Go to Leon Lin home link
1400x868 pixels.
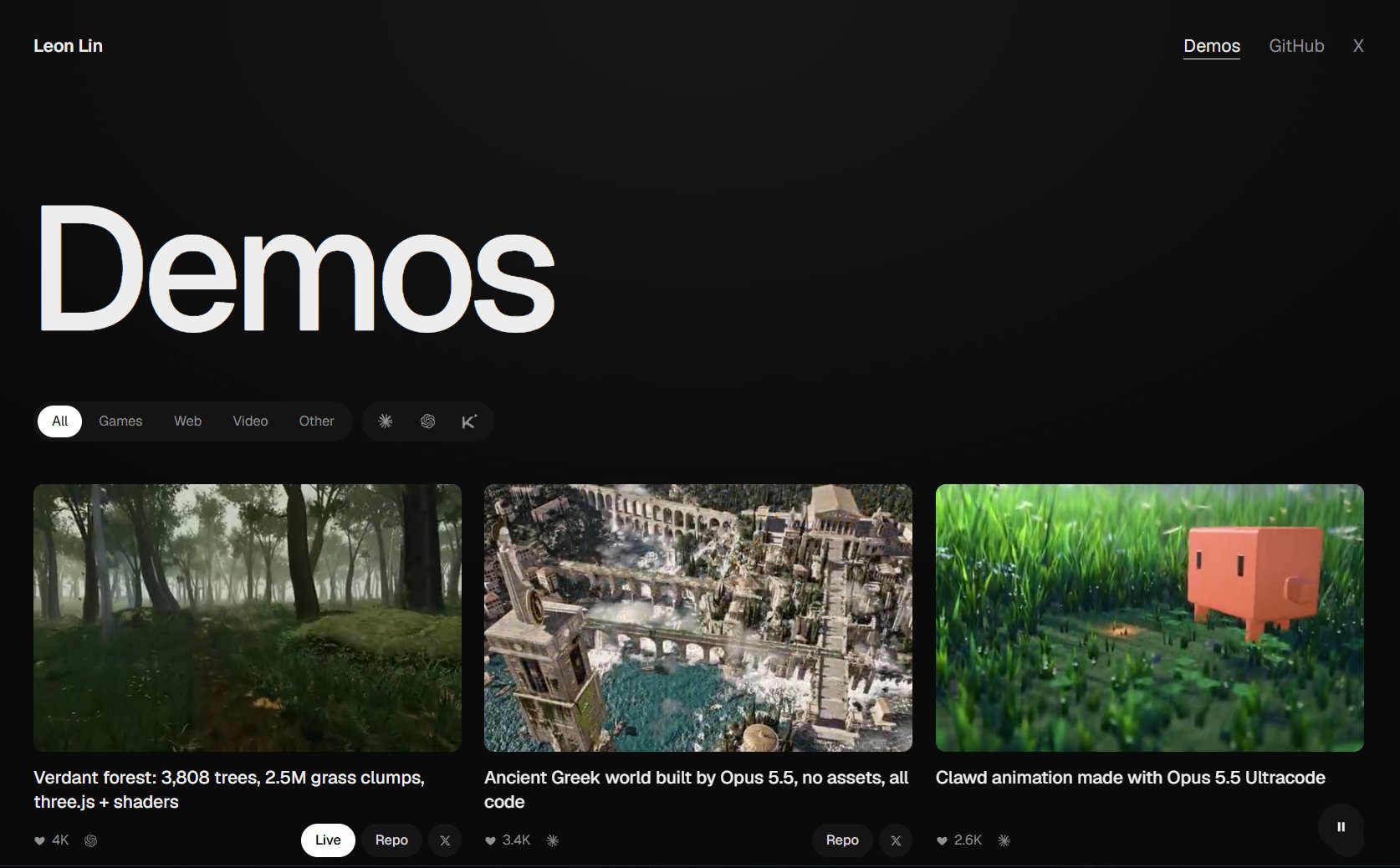click(68, 46)
